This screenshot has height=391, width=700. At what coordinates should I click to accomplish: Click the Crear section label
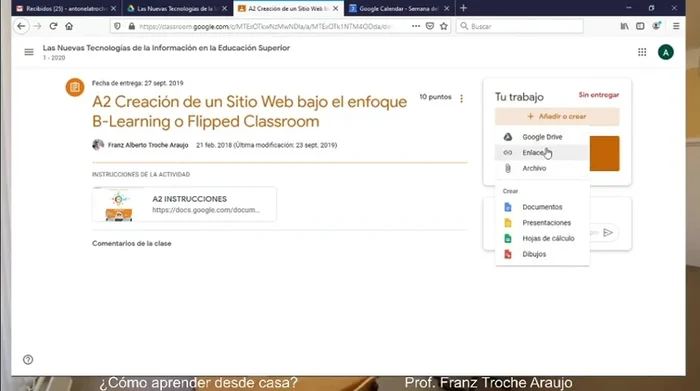coord(510,191)
